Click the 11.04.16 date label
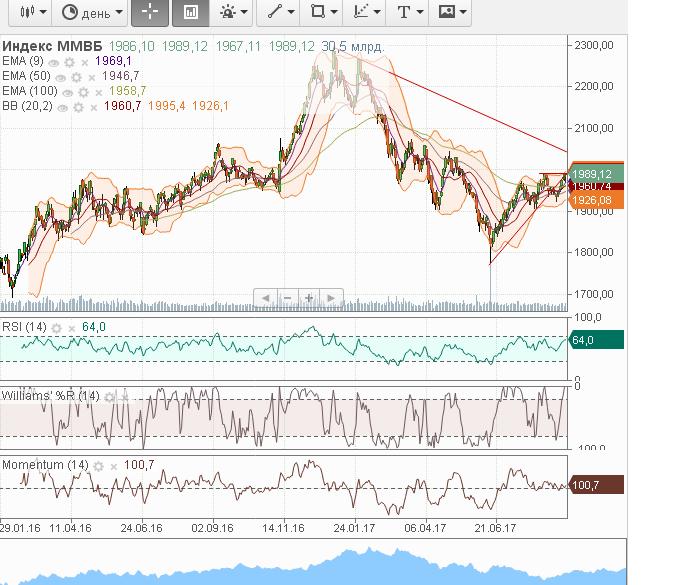 point(70,528)
